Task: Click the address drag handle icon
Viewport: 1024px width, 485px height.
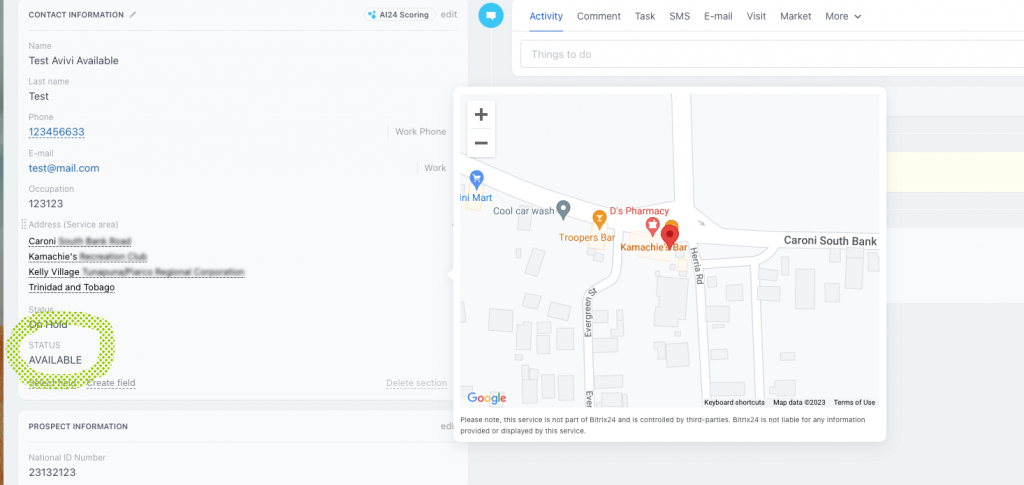Action: click(24, 224)
